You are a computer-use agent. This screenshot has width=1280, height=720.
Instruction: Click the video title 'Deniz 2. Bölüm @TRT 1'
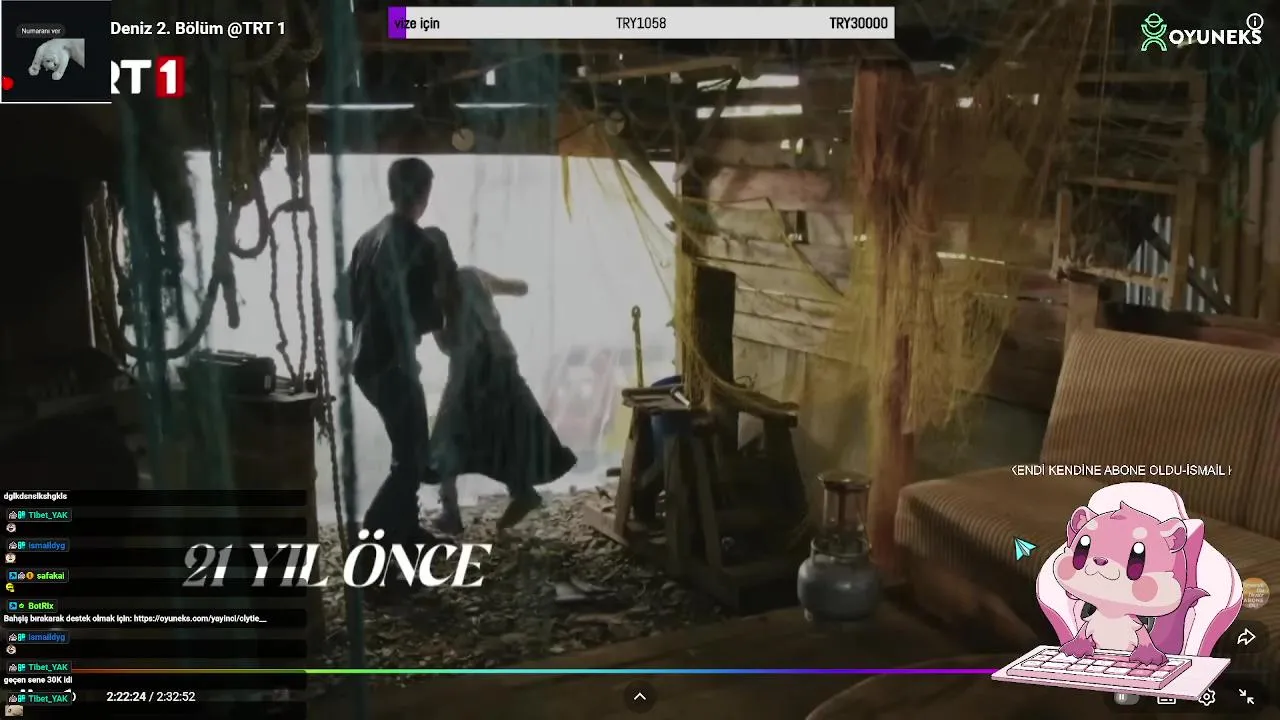click(x=198, y=28)
